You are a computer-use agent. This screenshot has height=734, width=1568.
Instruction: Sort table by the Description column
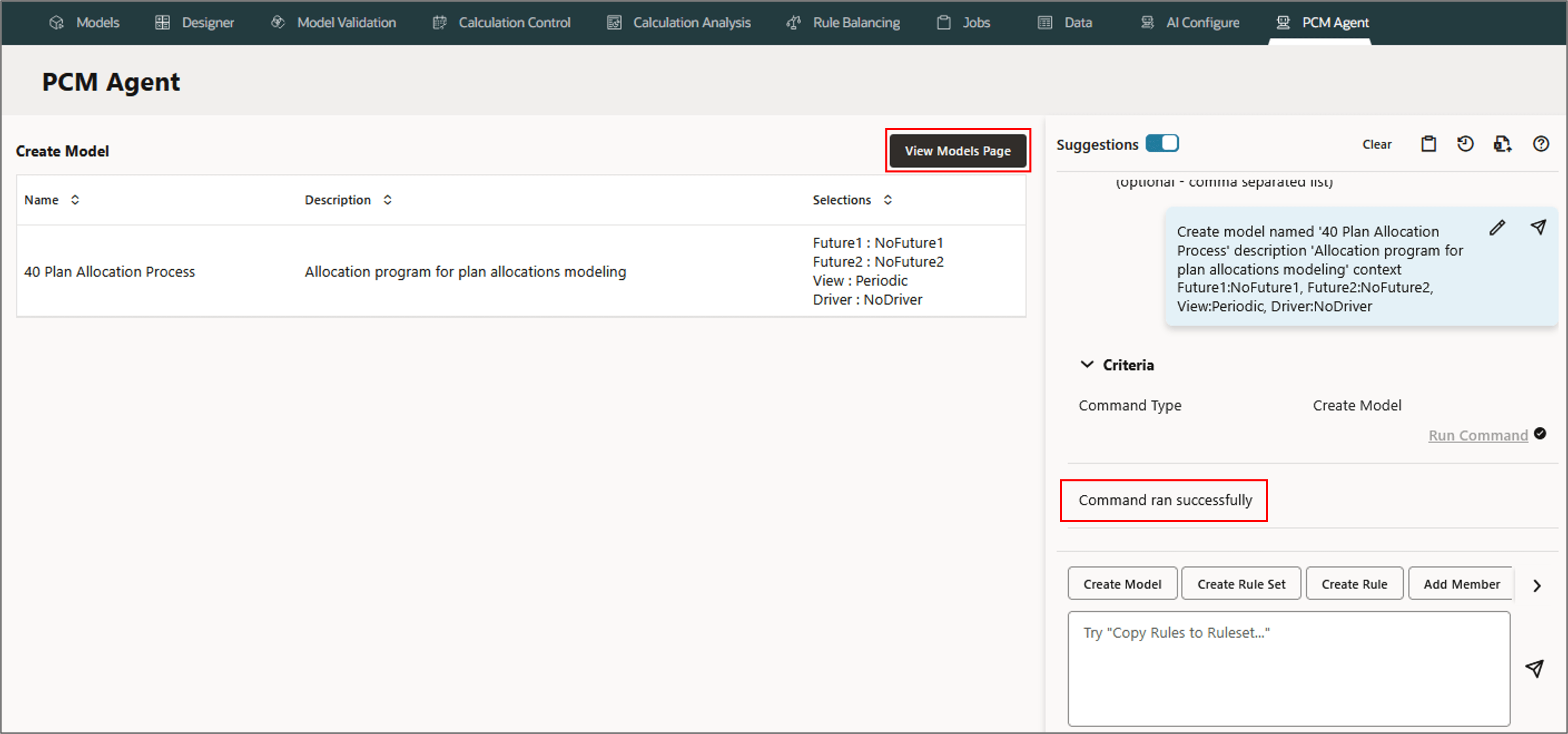[x=387, y=200]
